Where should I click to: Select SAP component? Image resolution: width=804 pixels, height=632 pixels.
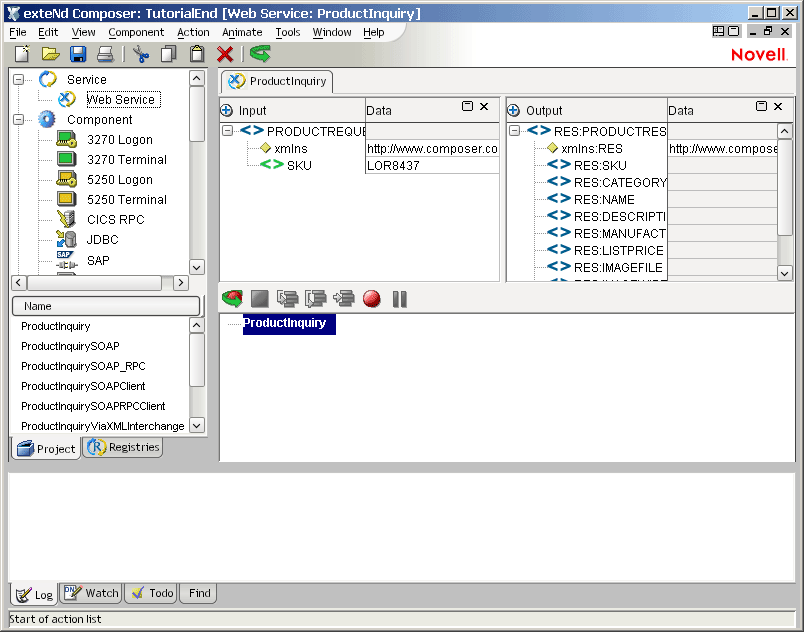tap(98, 260)
